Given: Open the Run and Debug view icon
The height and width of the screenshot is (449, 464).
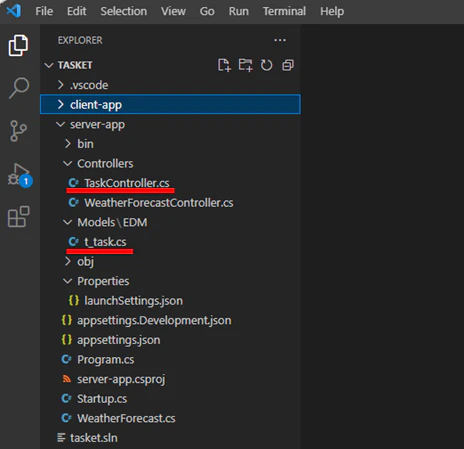Looking at the screenshot, I should [x=20, y=175].
